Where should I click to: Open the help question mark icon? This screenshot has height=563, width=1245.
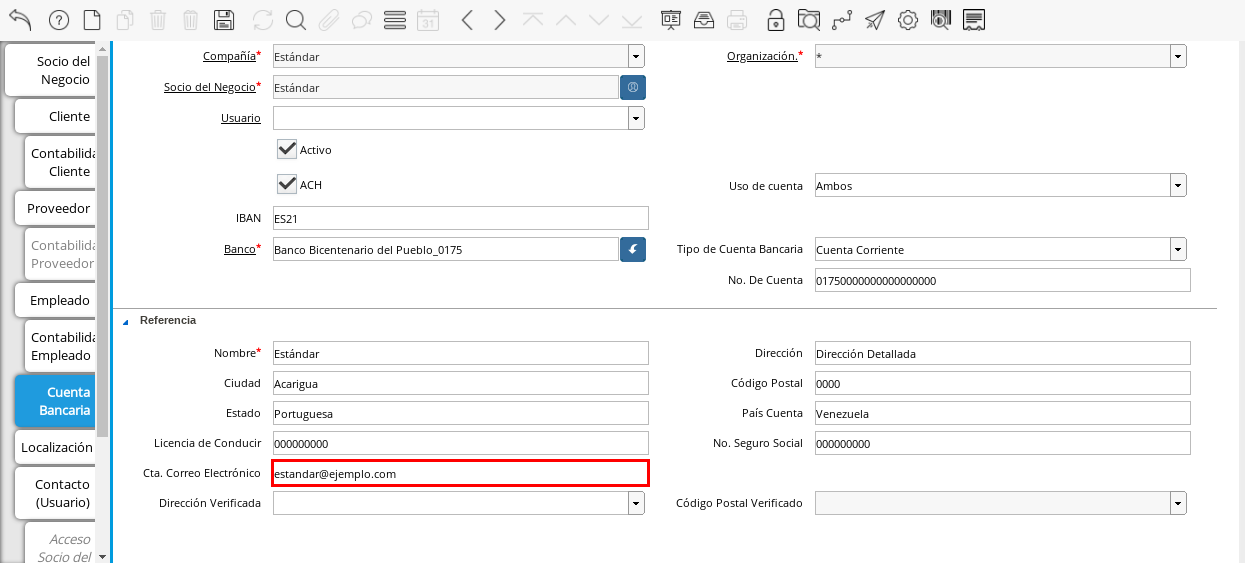click(x=59, y=20)
